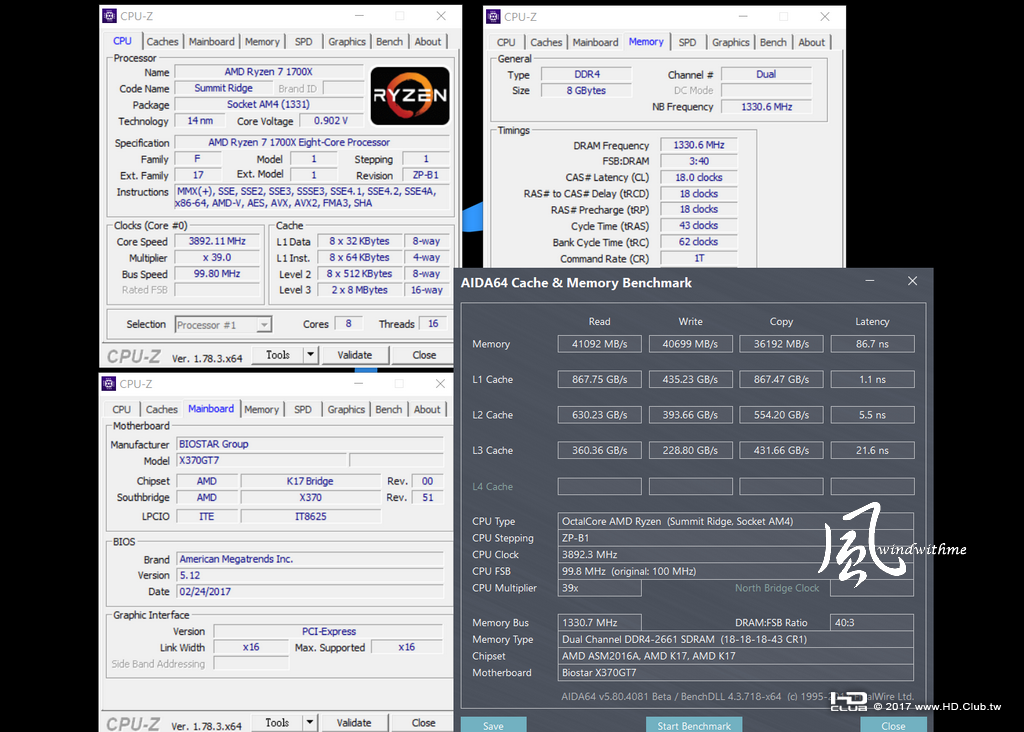The height and width of the screenshot is (732, 1024).
Task: Click motherboard Model field X370GT7
Action: (x=261, y=460)
